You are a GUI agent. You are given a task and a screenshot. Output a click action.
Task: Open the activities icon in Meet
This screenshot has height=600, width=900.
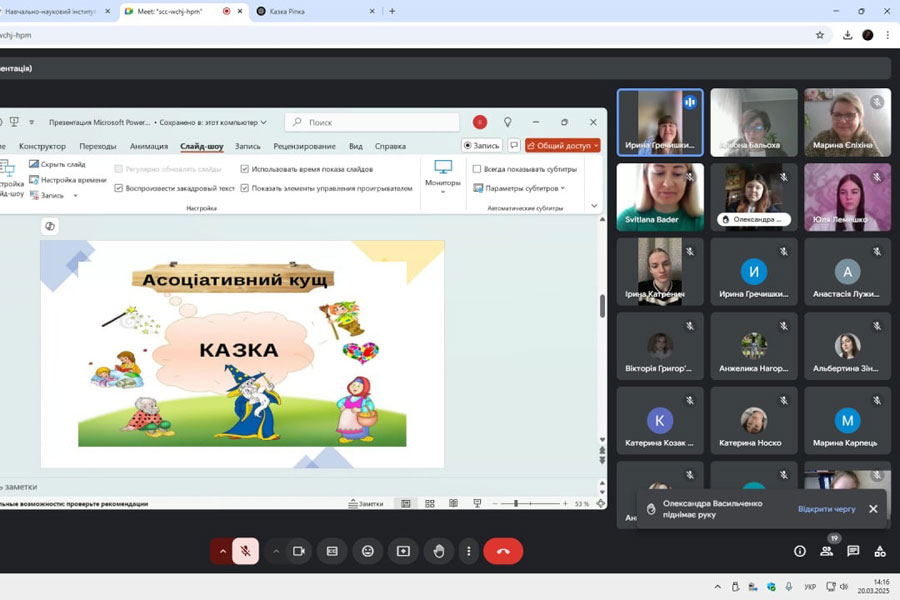[880, 551]
